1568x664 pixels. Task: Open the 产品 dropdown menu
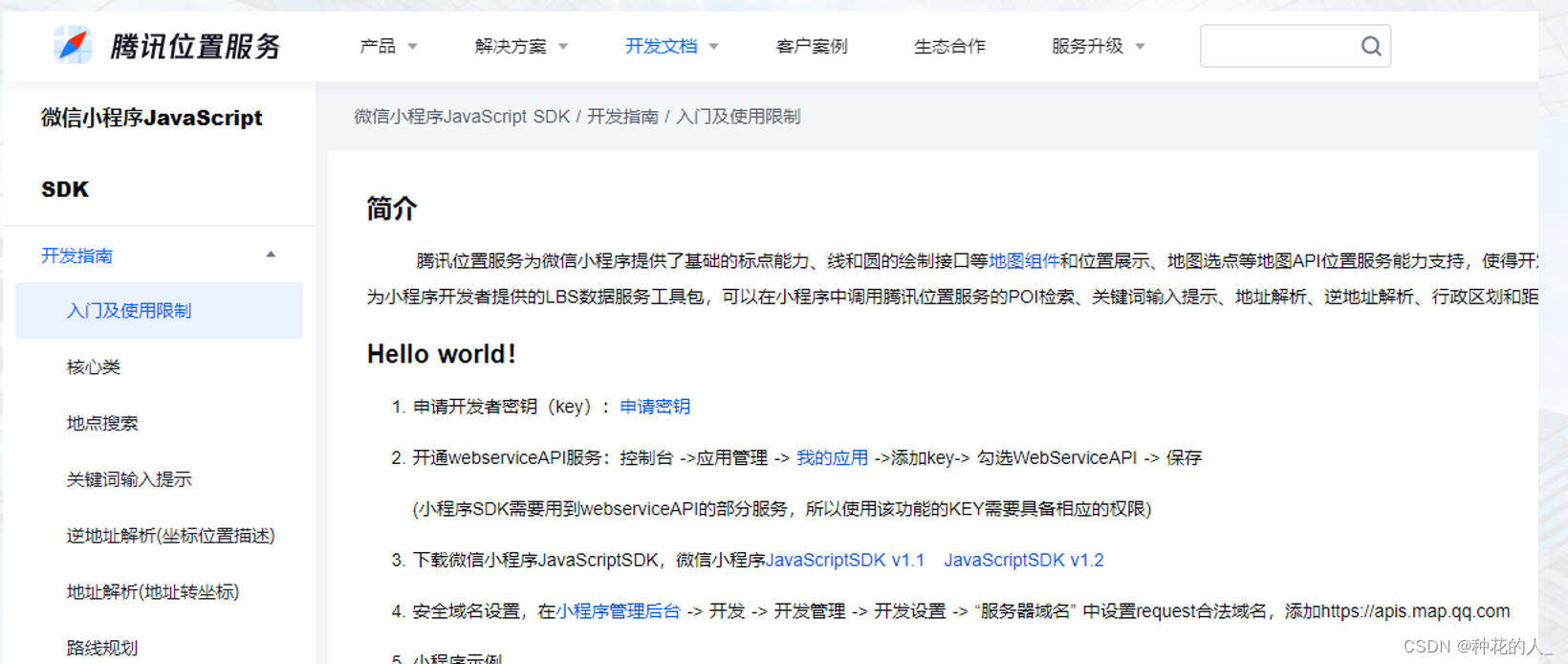pos(388,46)
